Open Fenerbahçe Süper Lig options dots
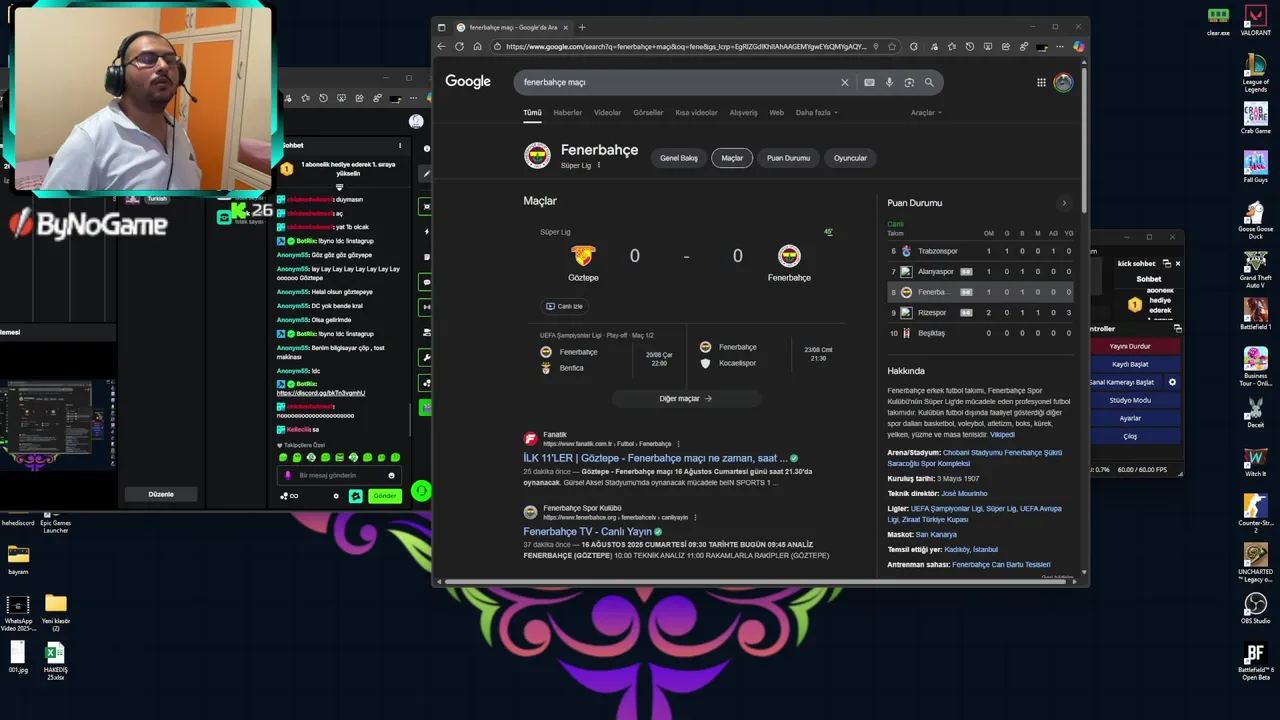Screen dimensions: 1280x720 coord(599,165)
